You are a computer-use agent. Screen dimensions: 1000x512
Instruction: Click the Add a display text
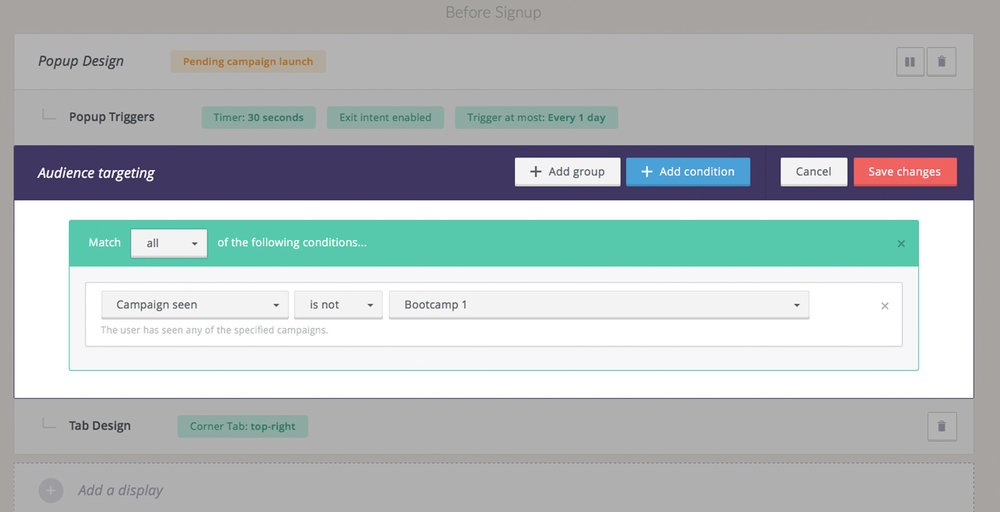pyautogui.click(x=121, y=490)
